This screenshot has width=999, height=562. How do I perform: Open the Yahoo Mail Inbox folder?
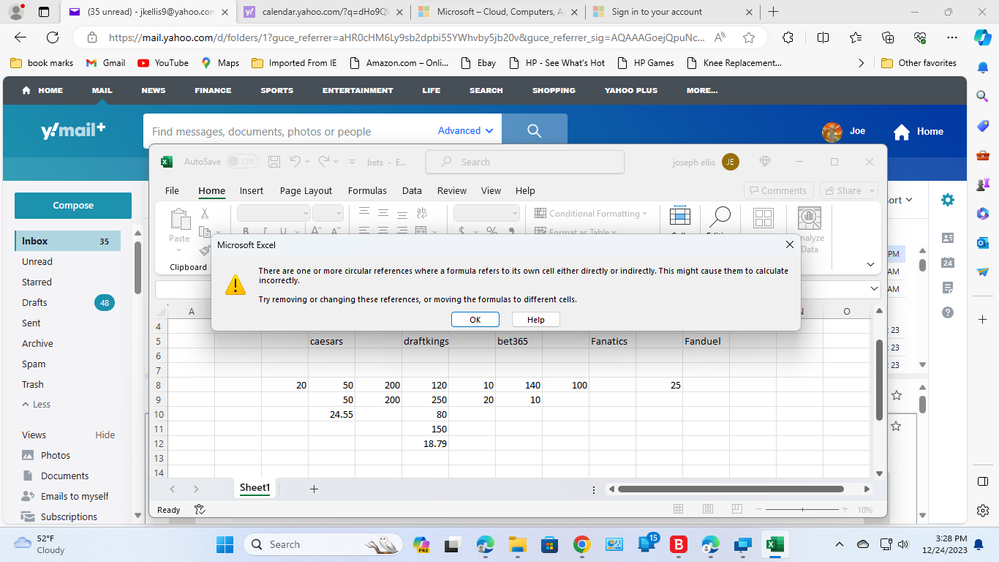click(68, 241)
